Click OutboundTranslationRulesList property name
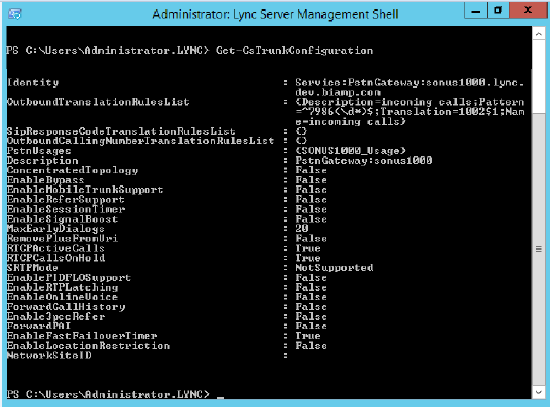Viewport: 550px width, 407px height. (98, 102)
